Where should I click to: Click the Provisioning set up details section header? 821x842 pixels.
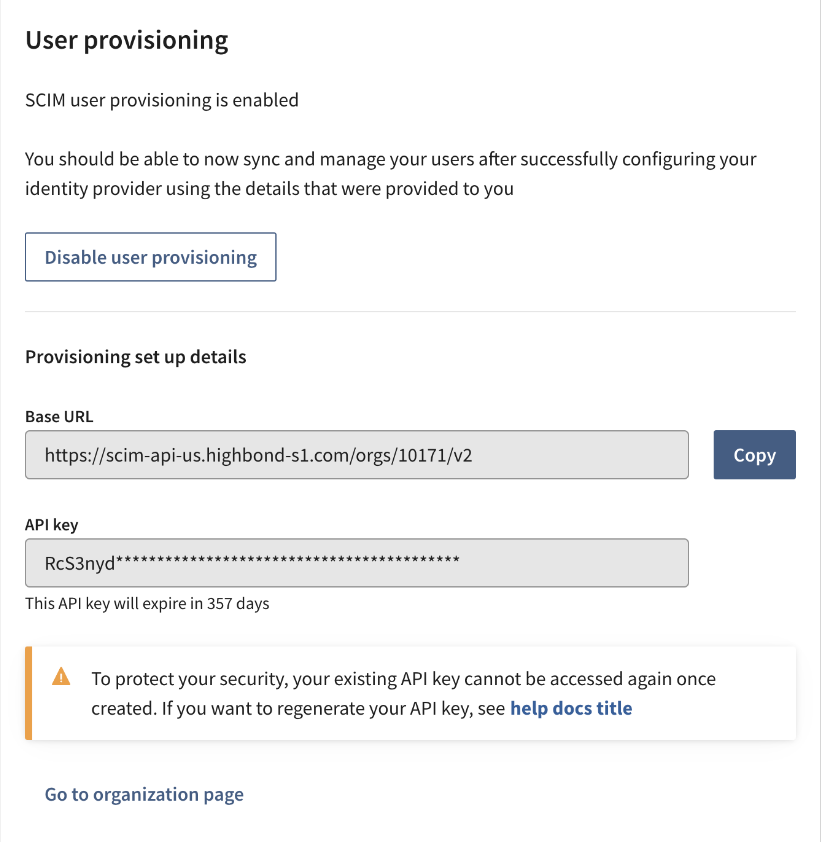tap(135, 356)
